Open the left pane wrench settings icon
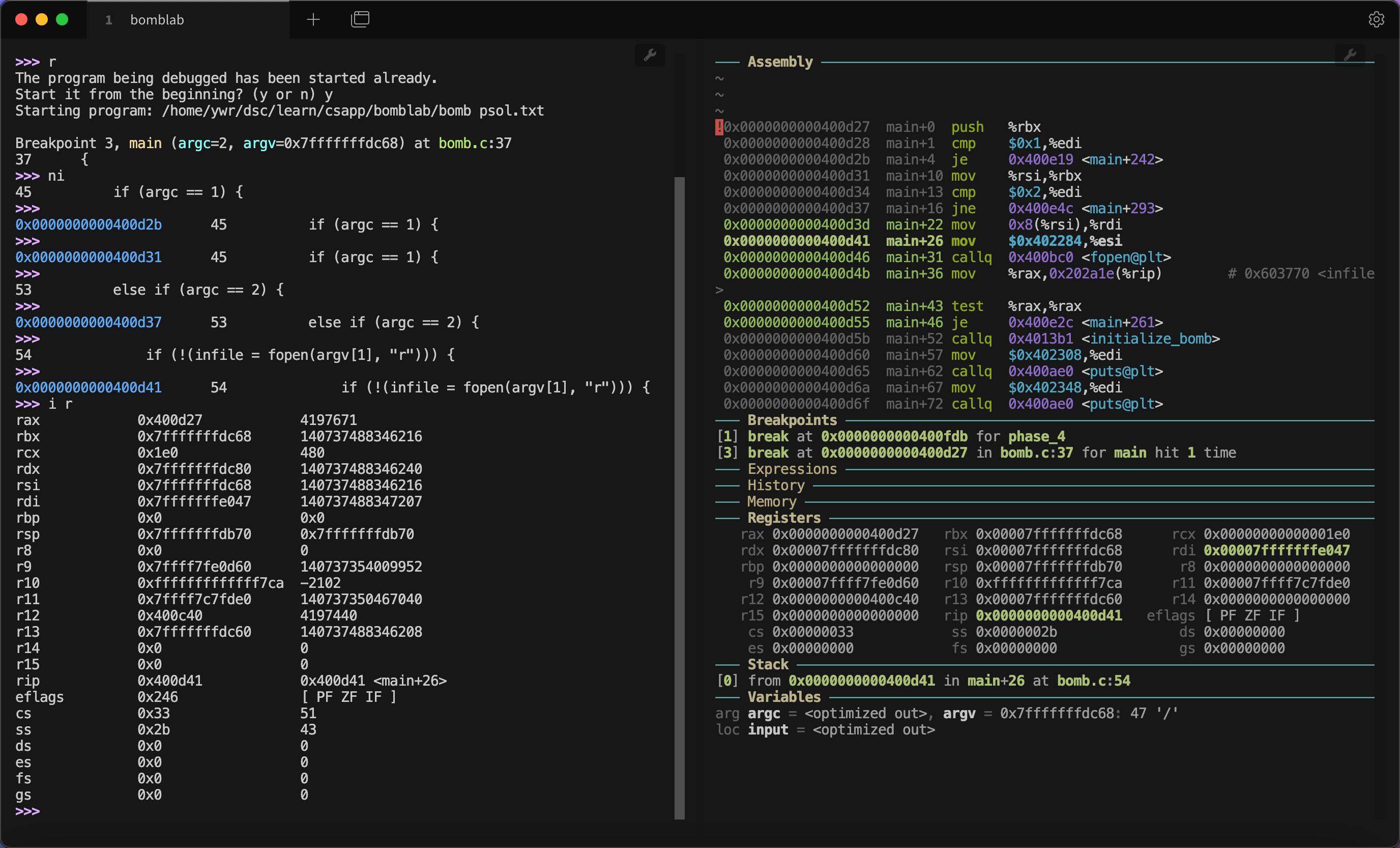1400x848 pixels. 650,55
